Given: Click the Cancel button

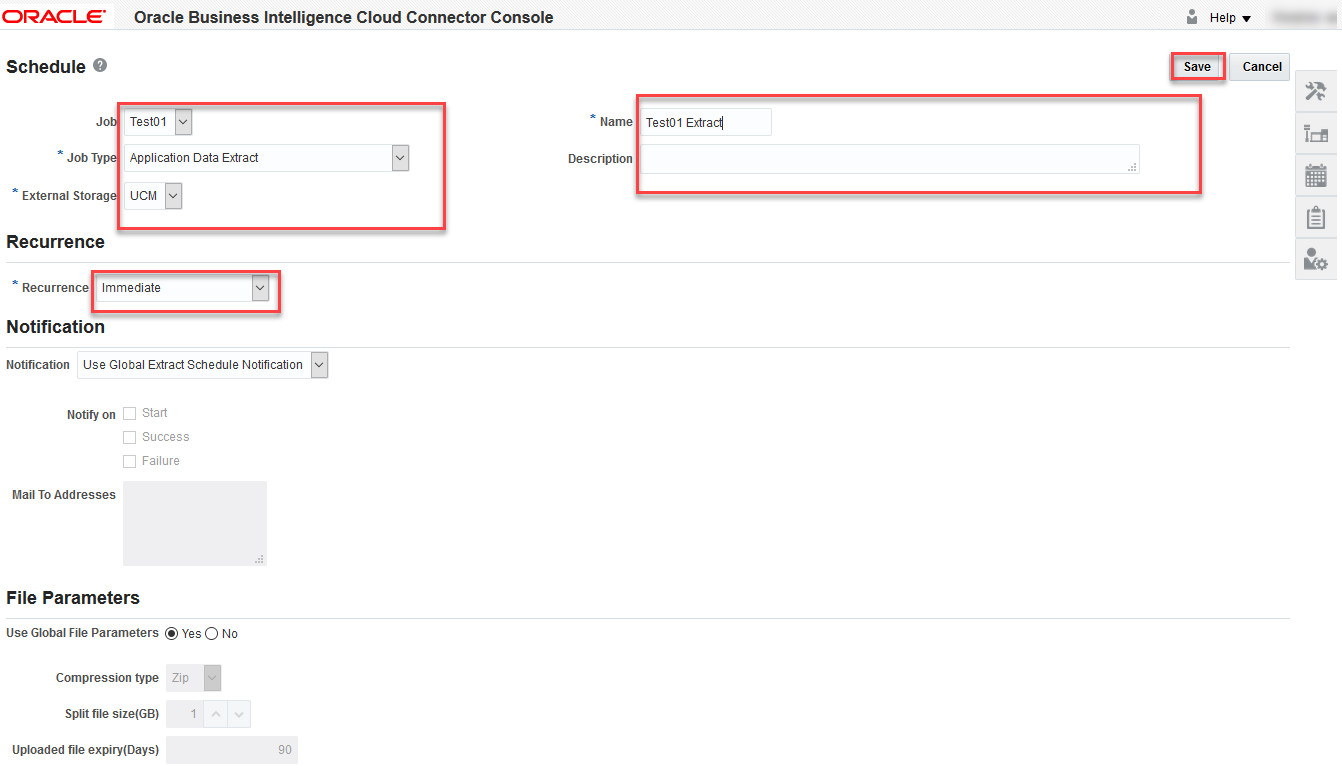Looking at the screenshot, I should pyautogui.click(x=1260, y=67).
